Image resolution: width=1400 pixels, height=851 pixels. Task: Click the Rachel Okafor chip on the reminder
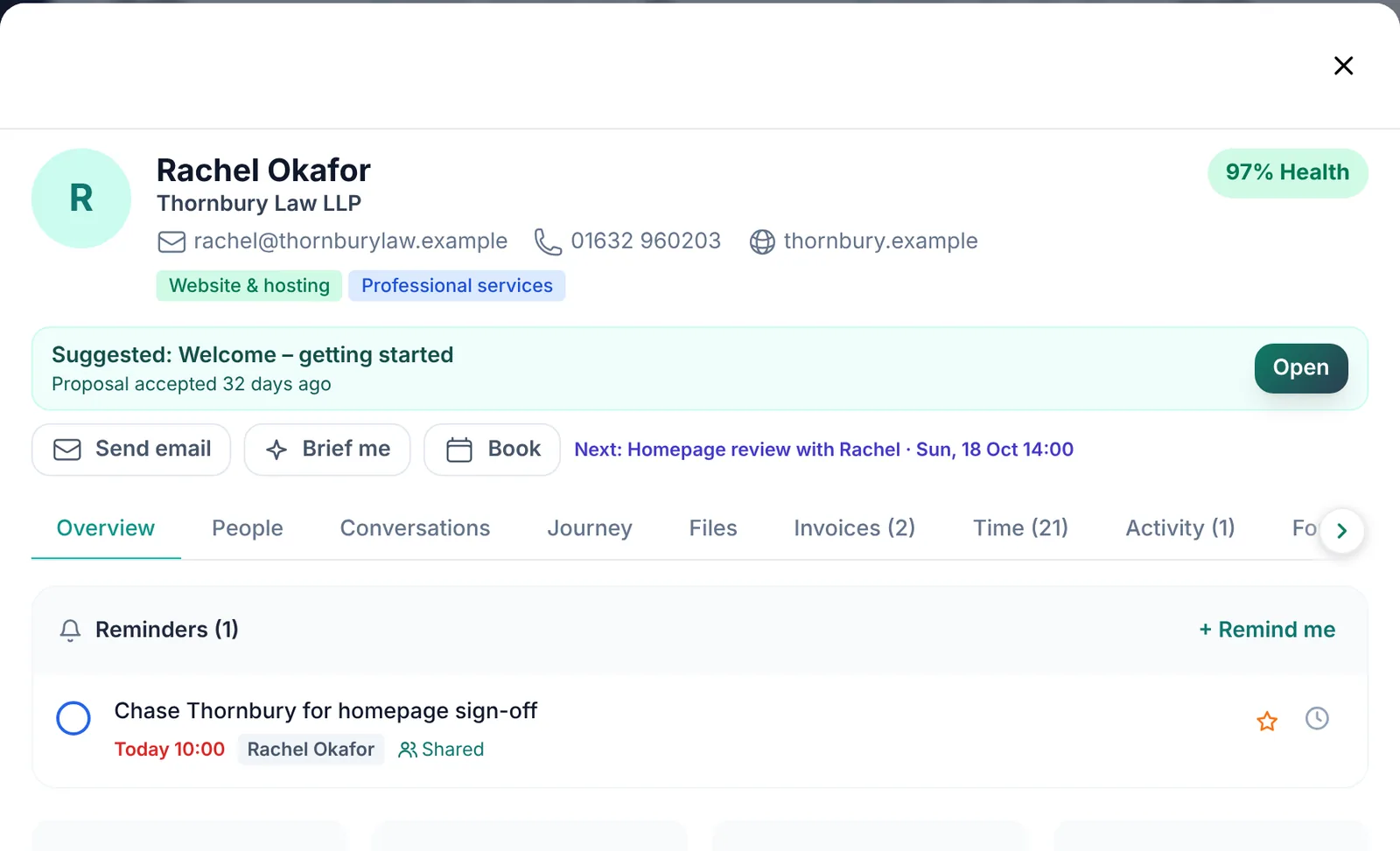point(311,750)
